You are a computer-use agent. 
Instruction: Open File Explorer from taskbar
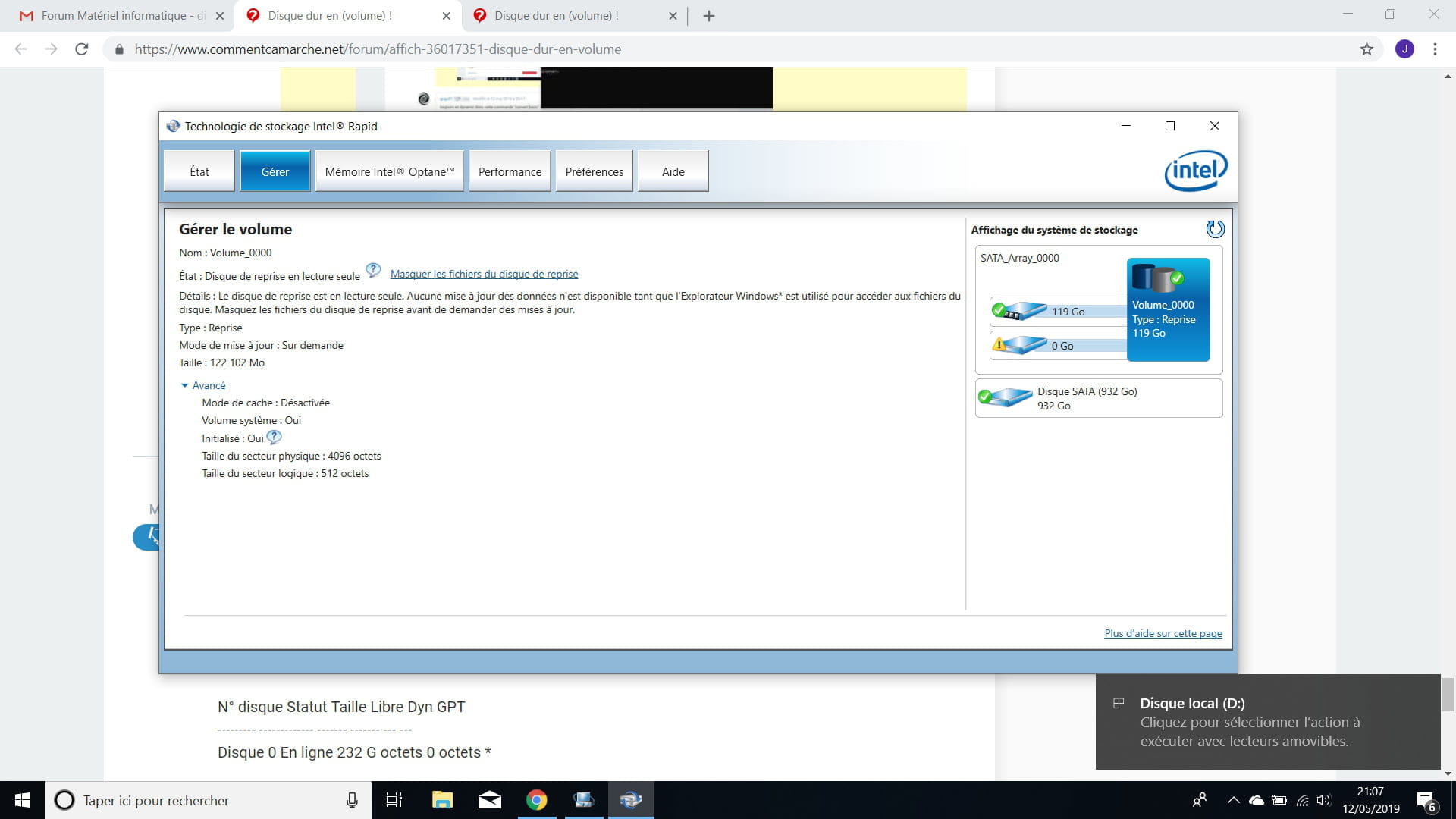pyautogui.click(x=442, y=800)
